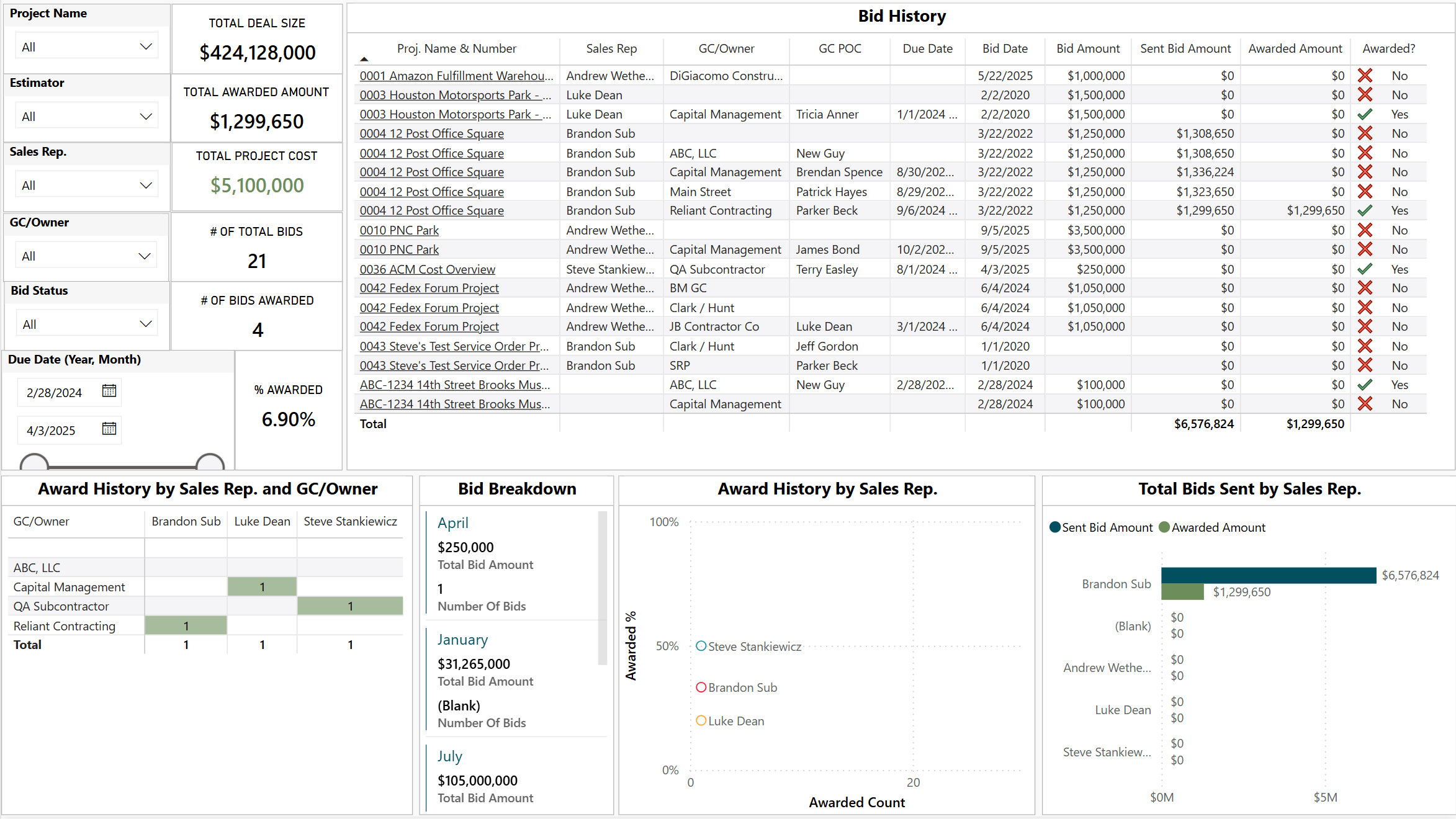
Task: Sort by Awarded? column header
Action: pyautogui.click(x=1388, y=48)
